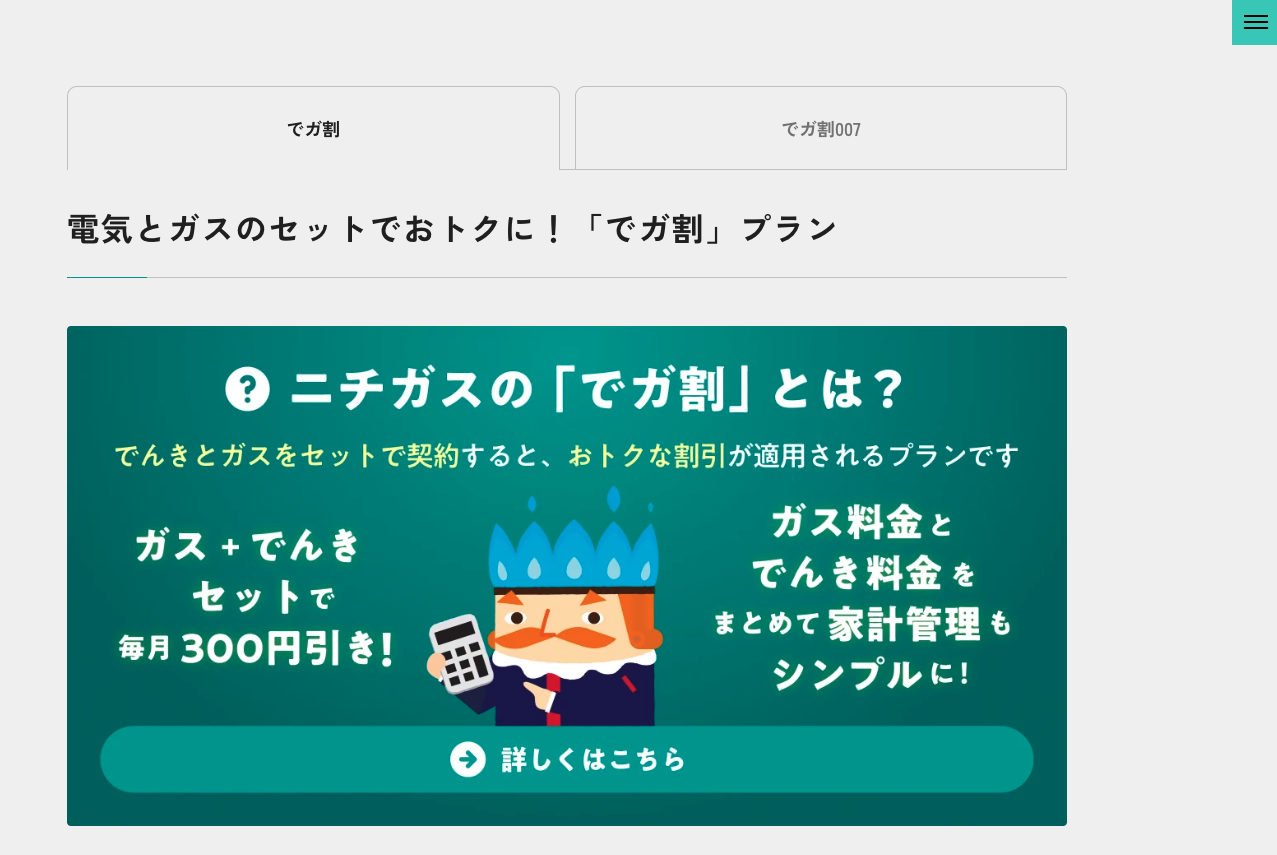
Task: Click the mascot's red necktie
Action: (x=553, y=701)
